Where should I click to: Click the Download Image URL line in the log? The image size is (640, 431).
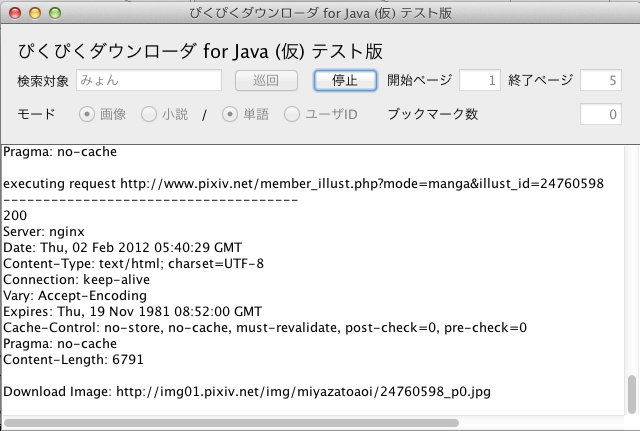pos(247,391)
